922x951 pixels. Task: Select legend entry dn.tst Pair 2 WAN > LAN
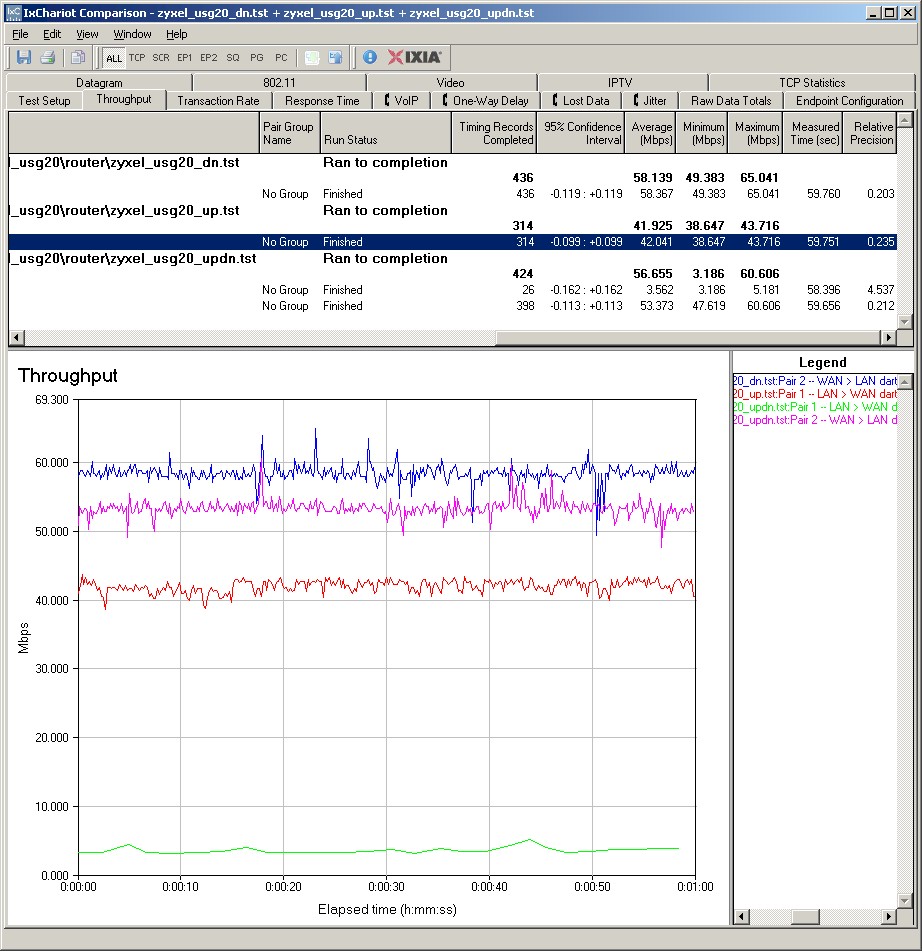pos(815,381)
